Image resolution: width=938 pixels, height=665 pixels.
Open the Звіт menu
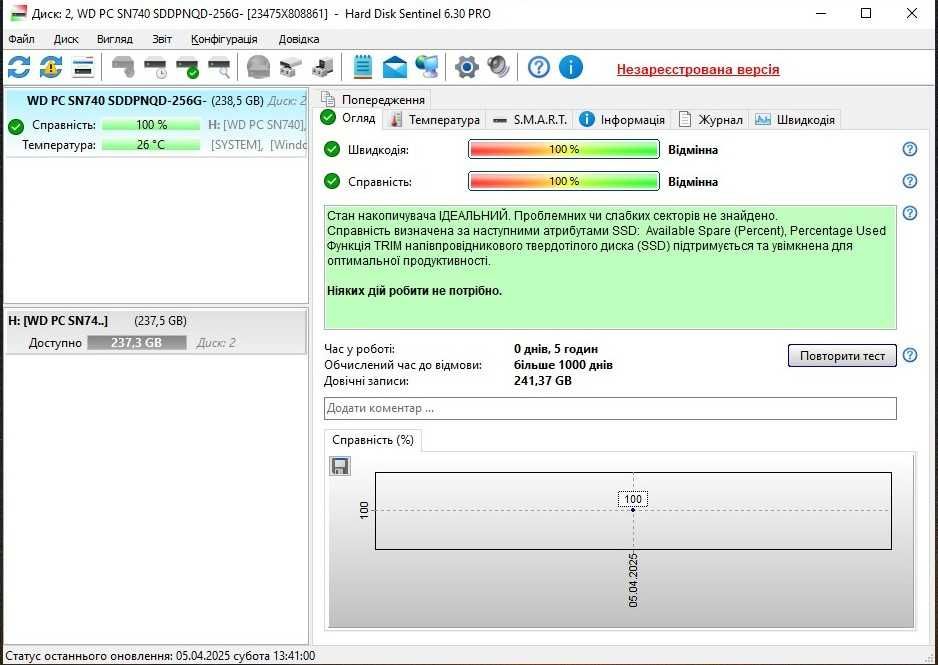pyautogui.click(x=162, y=39)
